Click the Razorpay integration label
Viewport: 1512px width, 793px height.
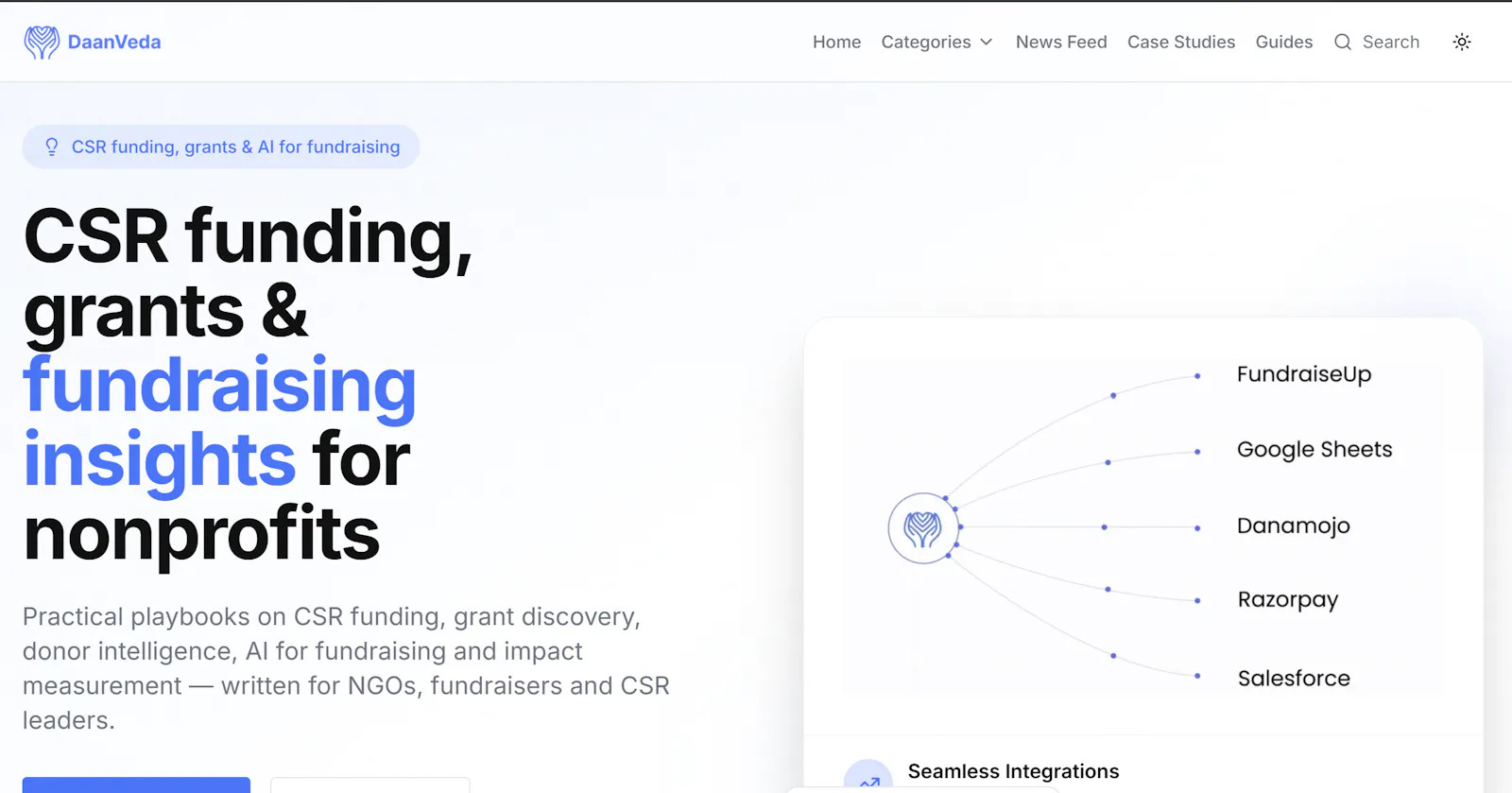point(1288,600)
